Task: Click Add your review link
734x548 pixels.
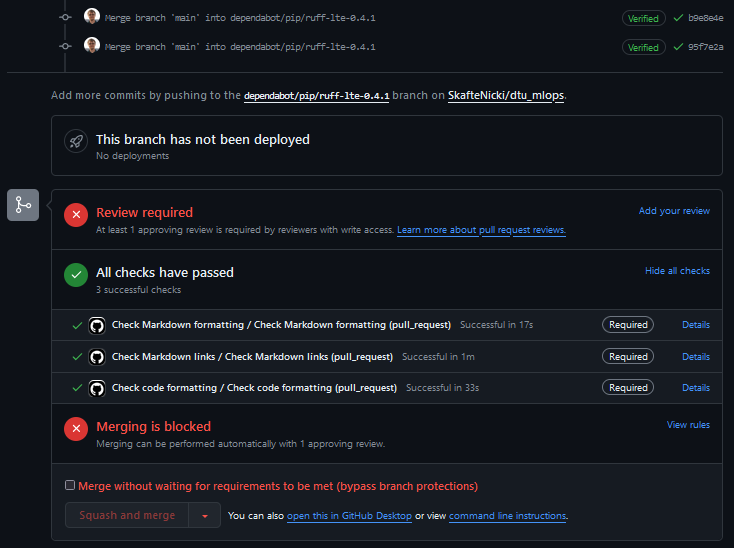Action: click(x=674, y=211)
